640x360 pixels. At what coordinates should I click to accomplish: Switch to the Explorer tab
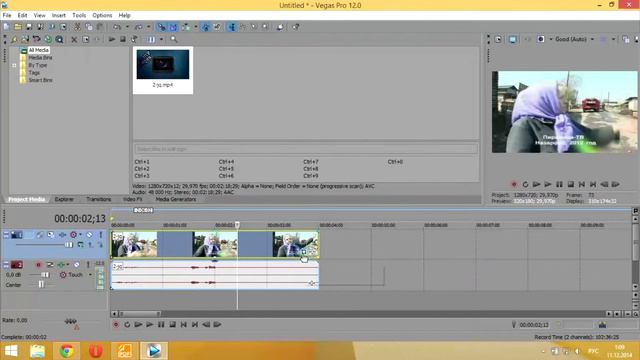pos(64,200)
